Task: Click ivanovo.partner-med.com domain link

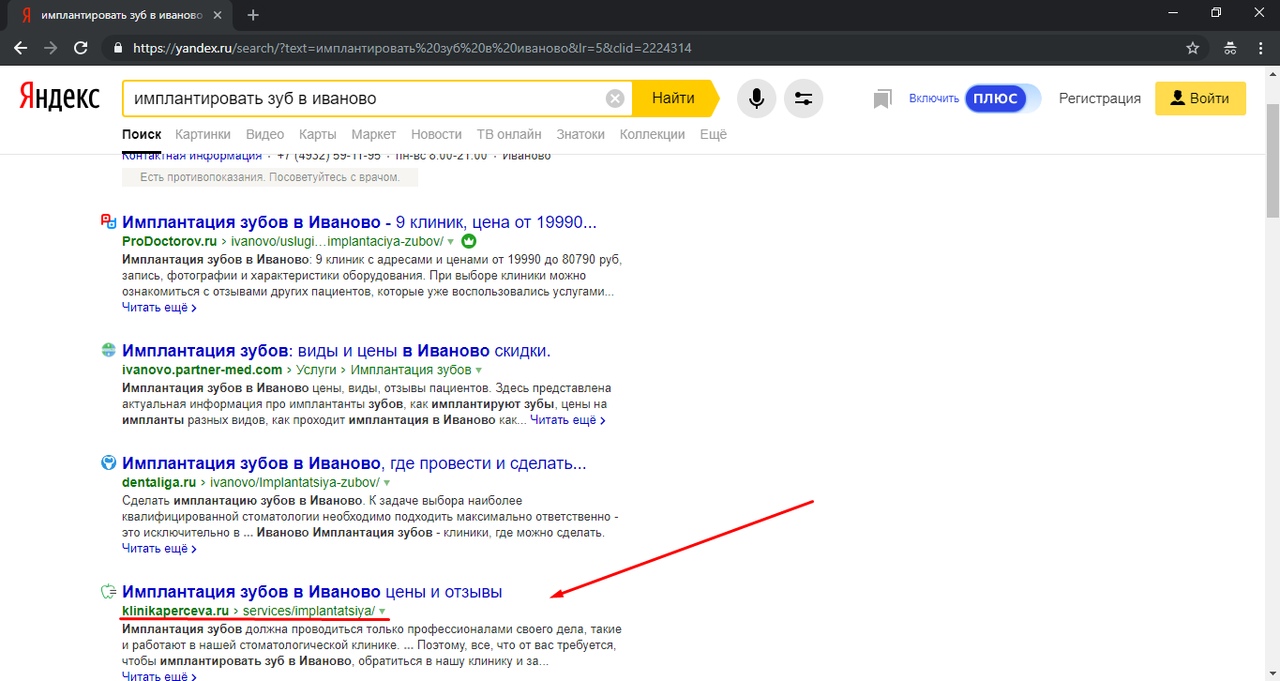Action: (202, 370)
